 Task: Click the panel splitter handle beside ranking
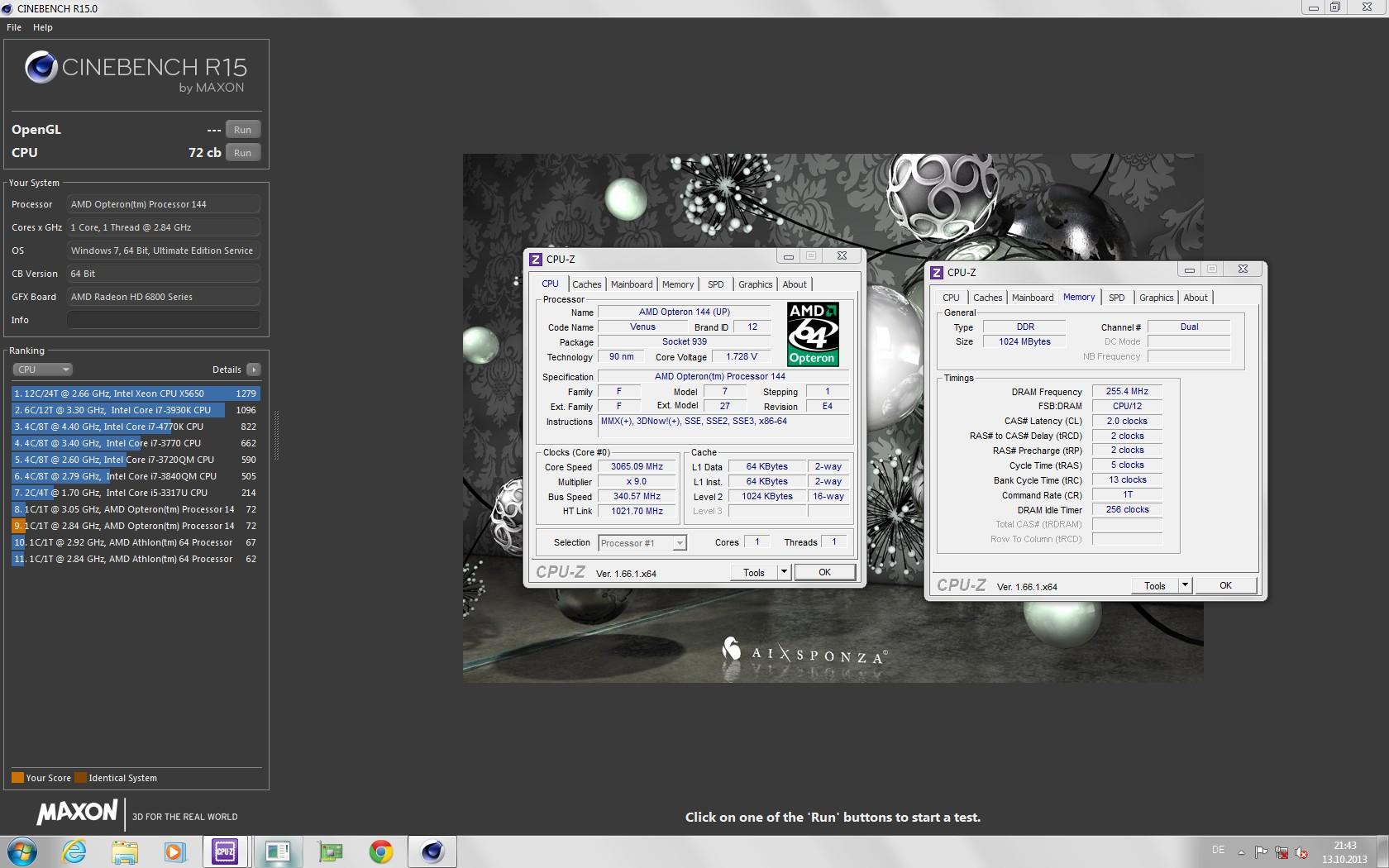[276, 436]
